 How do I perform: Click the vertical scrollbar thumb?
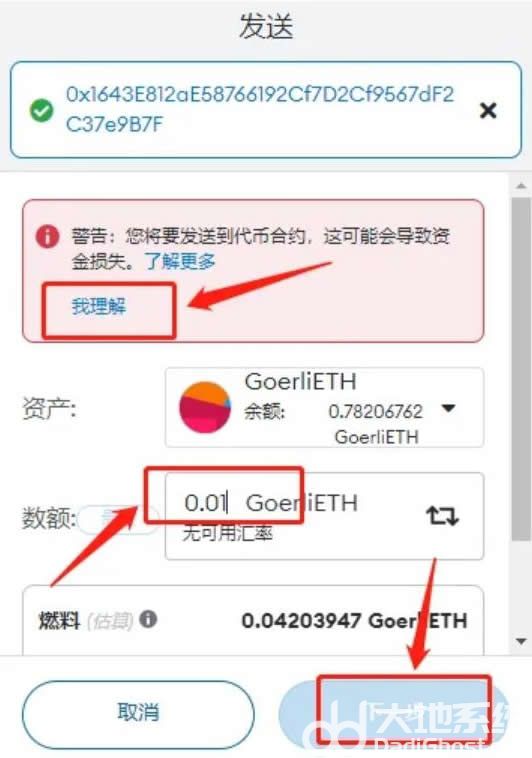pyautogui.click(x=521, y=368)
